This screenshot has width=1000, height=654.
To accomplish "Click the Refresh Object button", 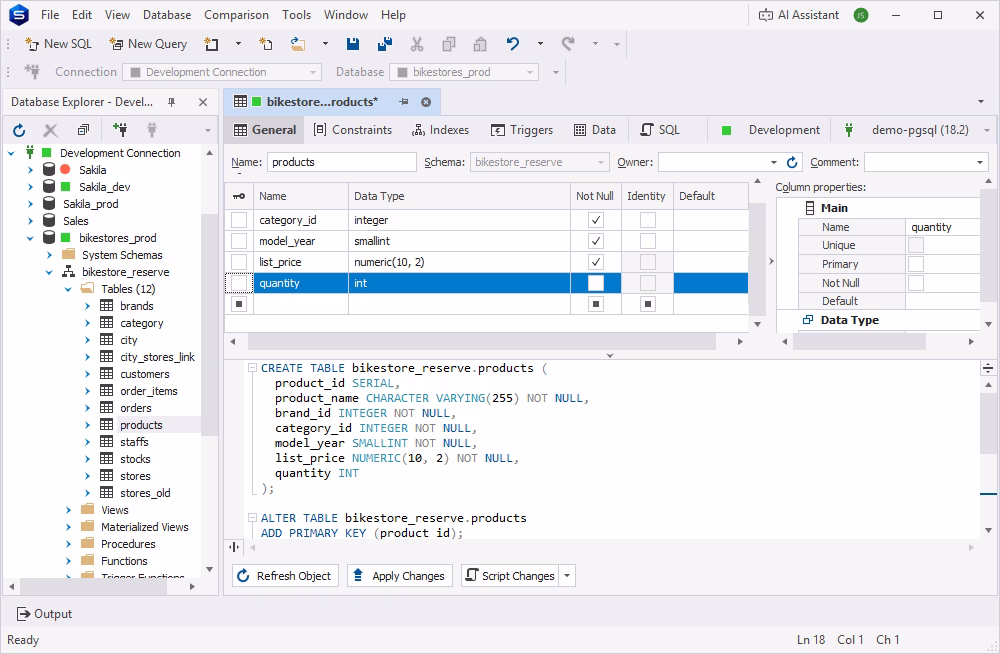I will point(285,576).
